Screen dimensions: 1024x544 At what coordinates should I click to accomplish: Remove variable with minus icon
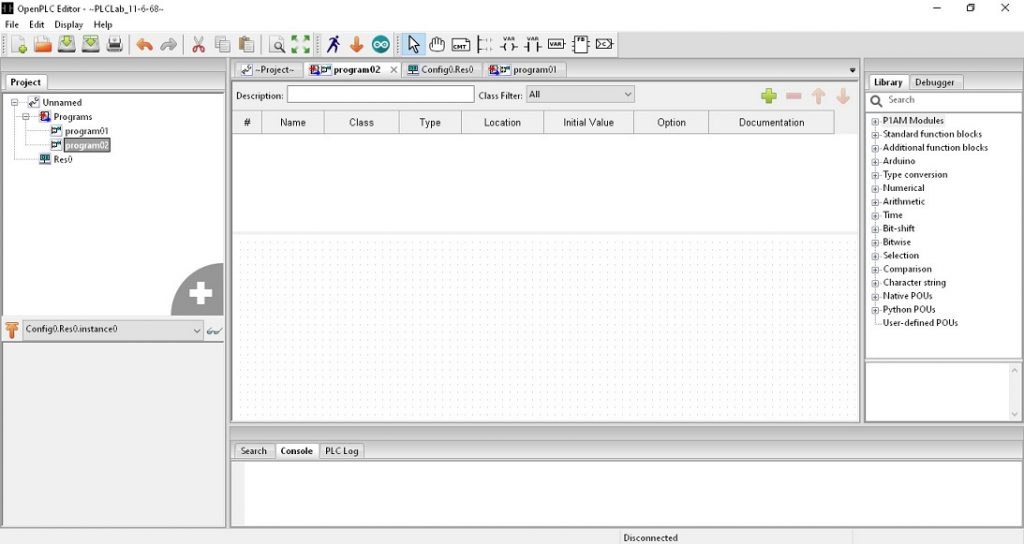tap(793, 96)
